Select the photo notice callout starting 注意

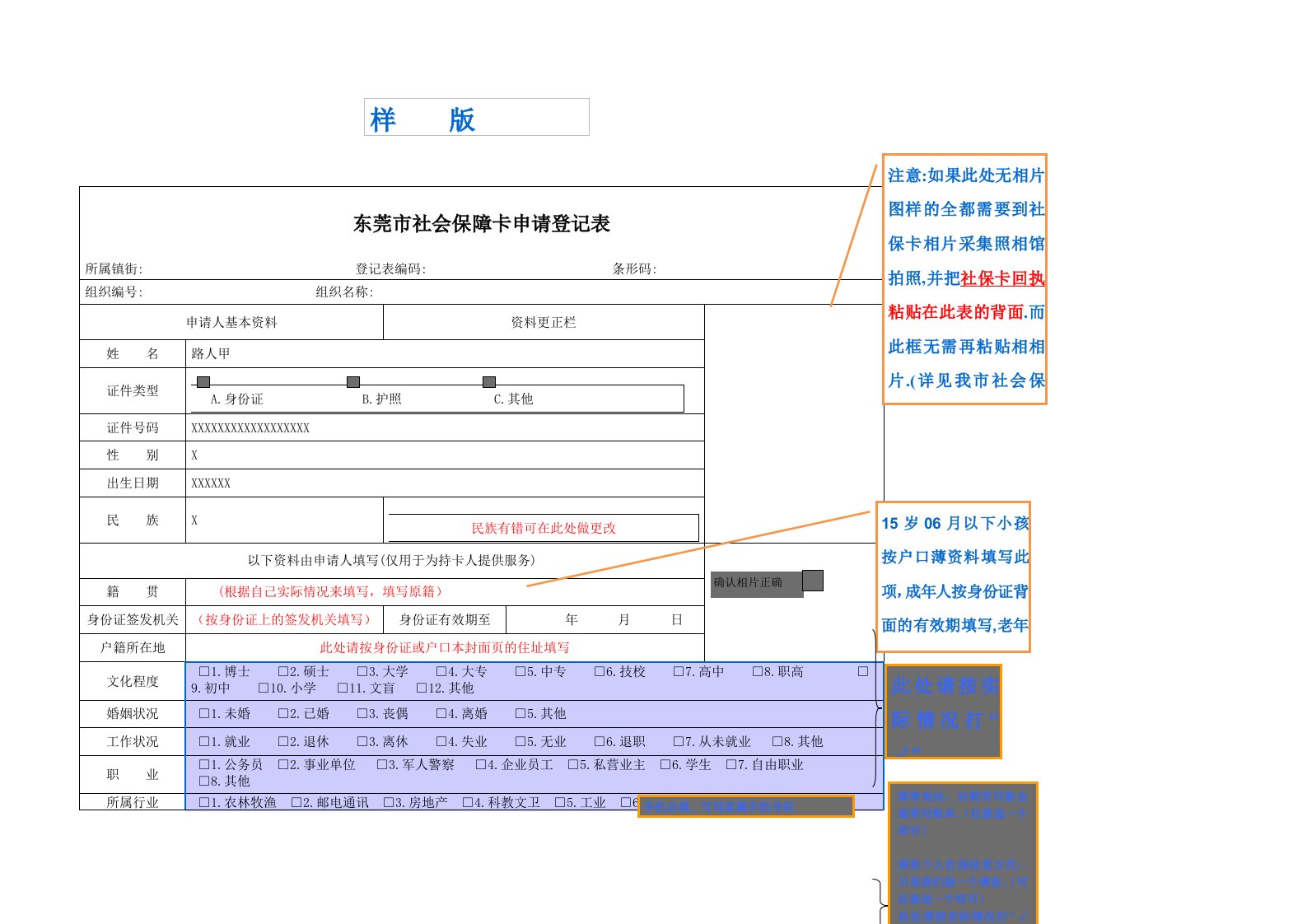964,279
